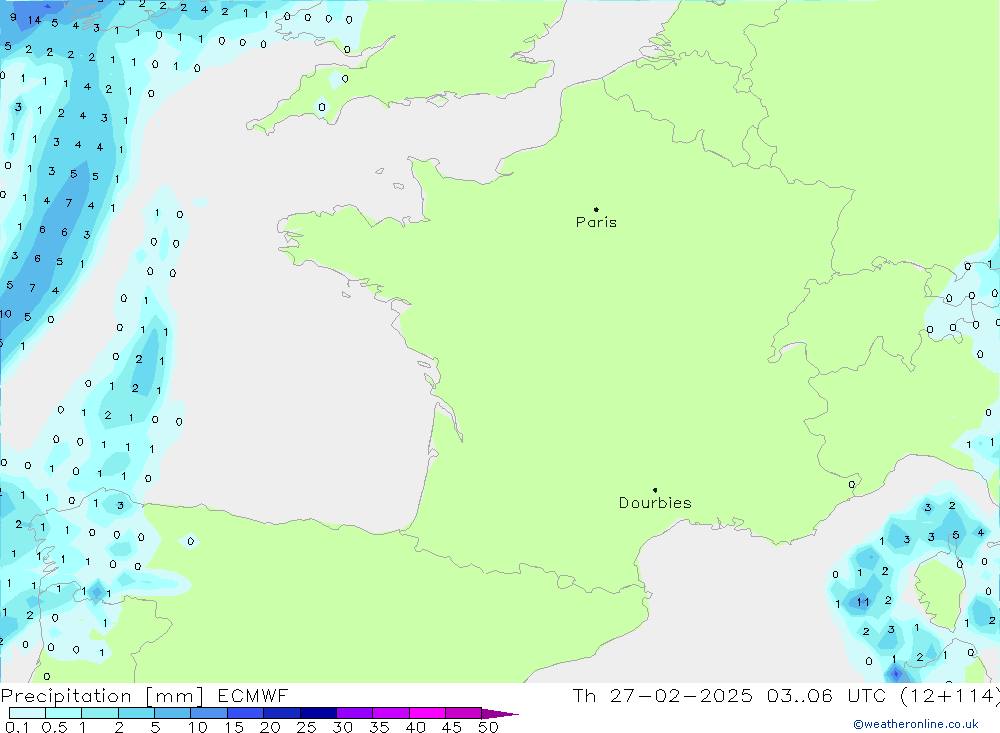The image size is (1000, 733).
Task: Pick the 10–15 mm legend swatch
Action: (x=209, y=713)
